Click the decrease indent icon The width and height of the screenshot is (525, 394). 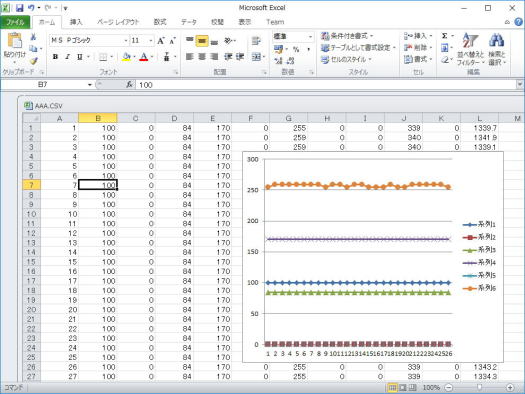click(228, 57)
